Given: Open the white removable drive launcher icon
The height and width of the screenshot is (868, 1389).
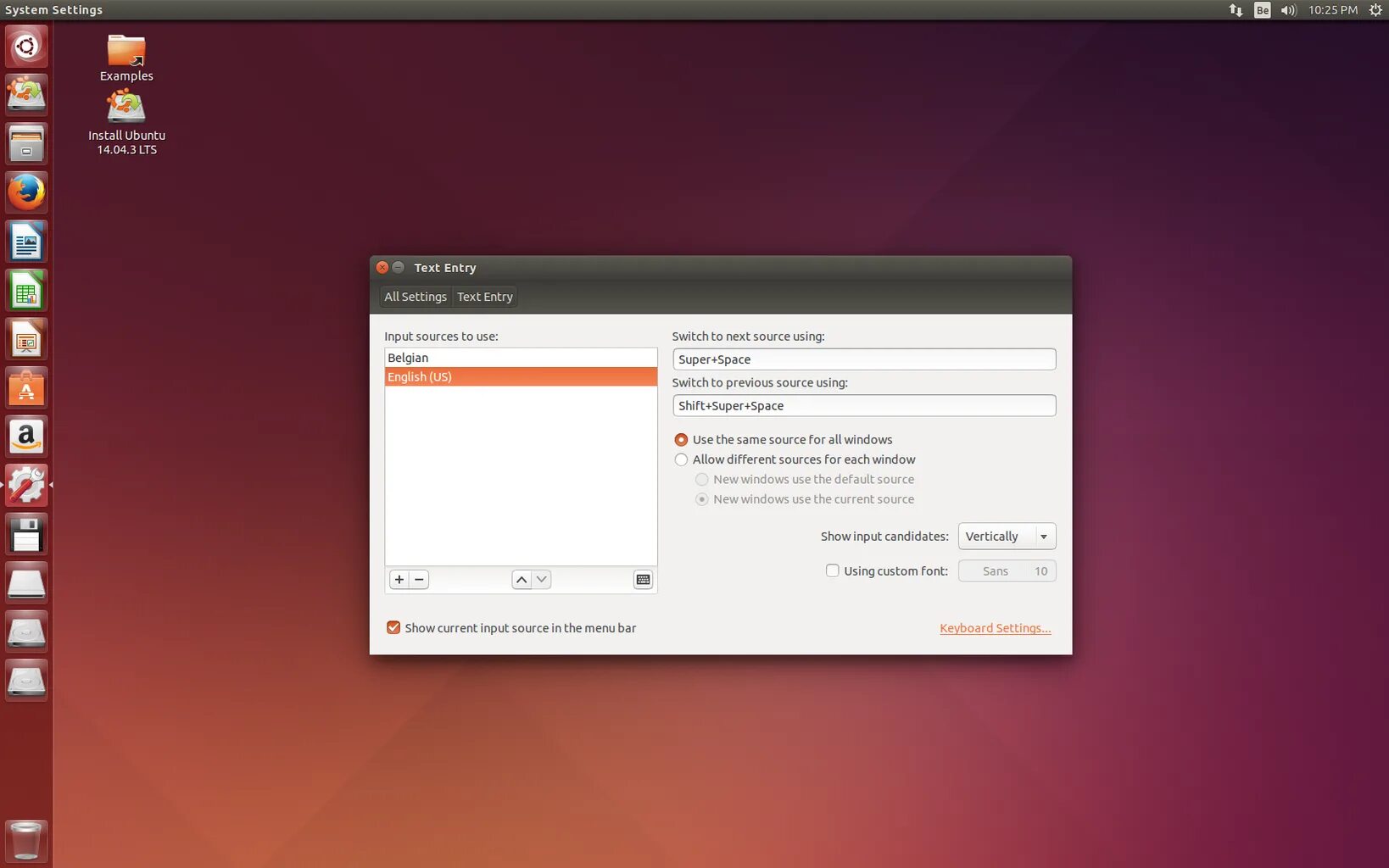Looking at the screenshot, I should (x=26, y=583).
